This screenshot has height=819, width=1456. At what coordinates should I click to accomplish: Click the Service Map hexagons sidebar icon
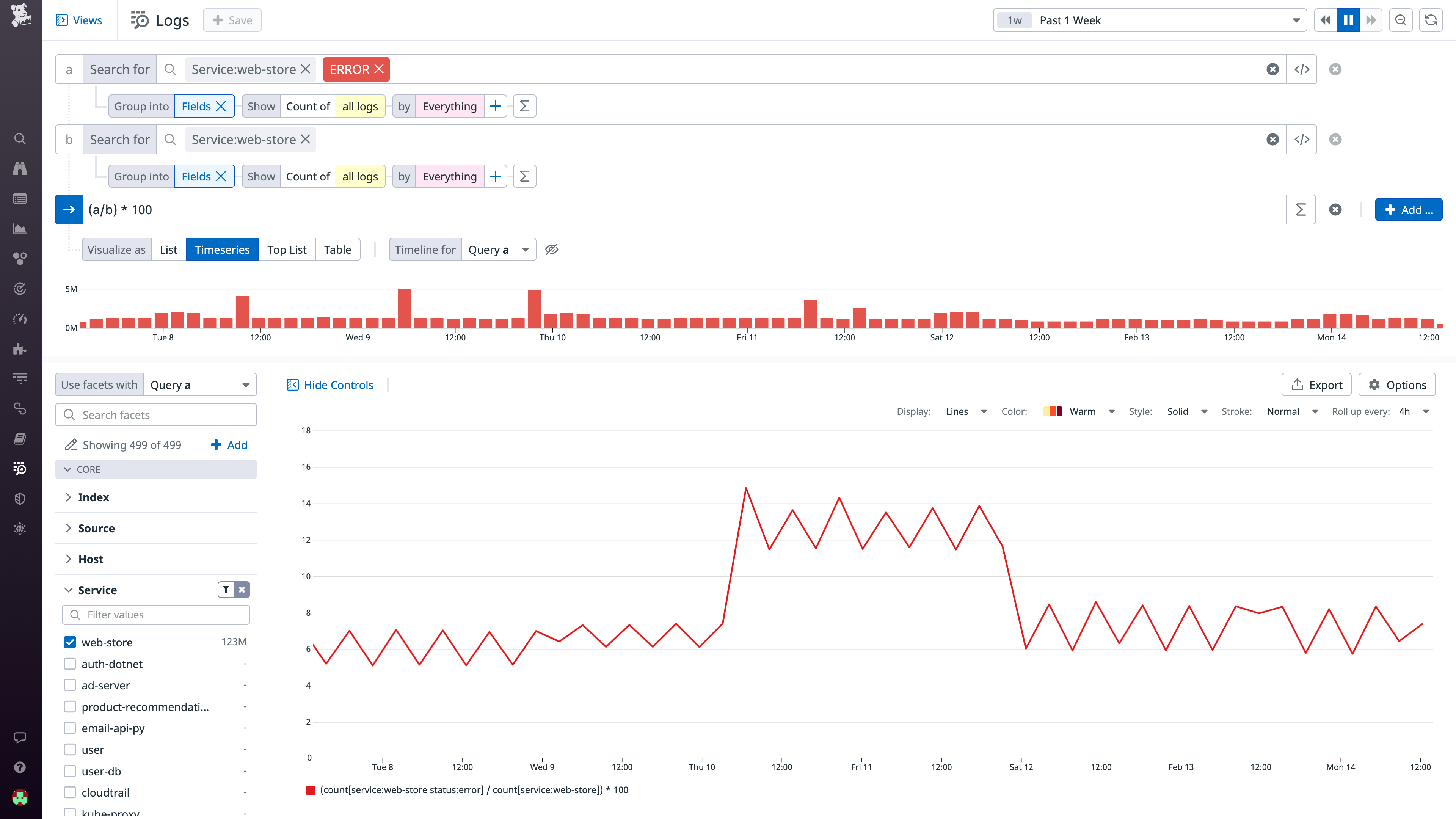[20, 259]
